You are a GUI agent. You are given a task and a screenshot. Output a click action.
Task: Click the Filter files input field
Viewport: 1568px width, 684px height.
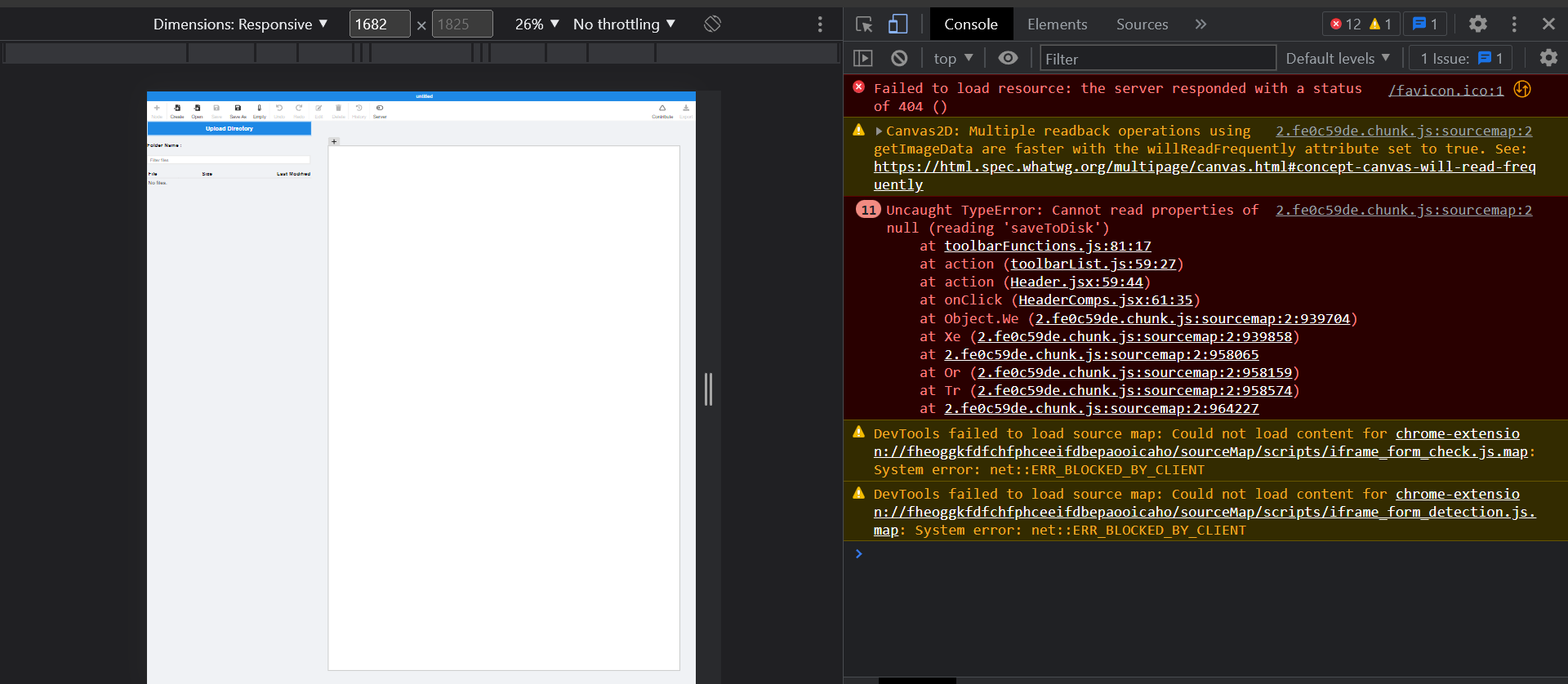tap(229, 160)
